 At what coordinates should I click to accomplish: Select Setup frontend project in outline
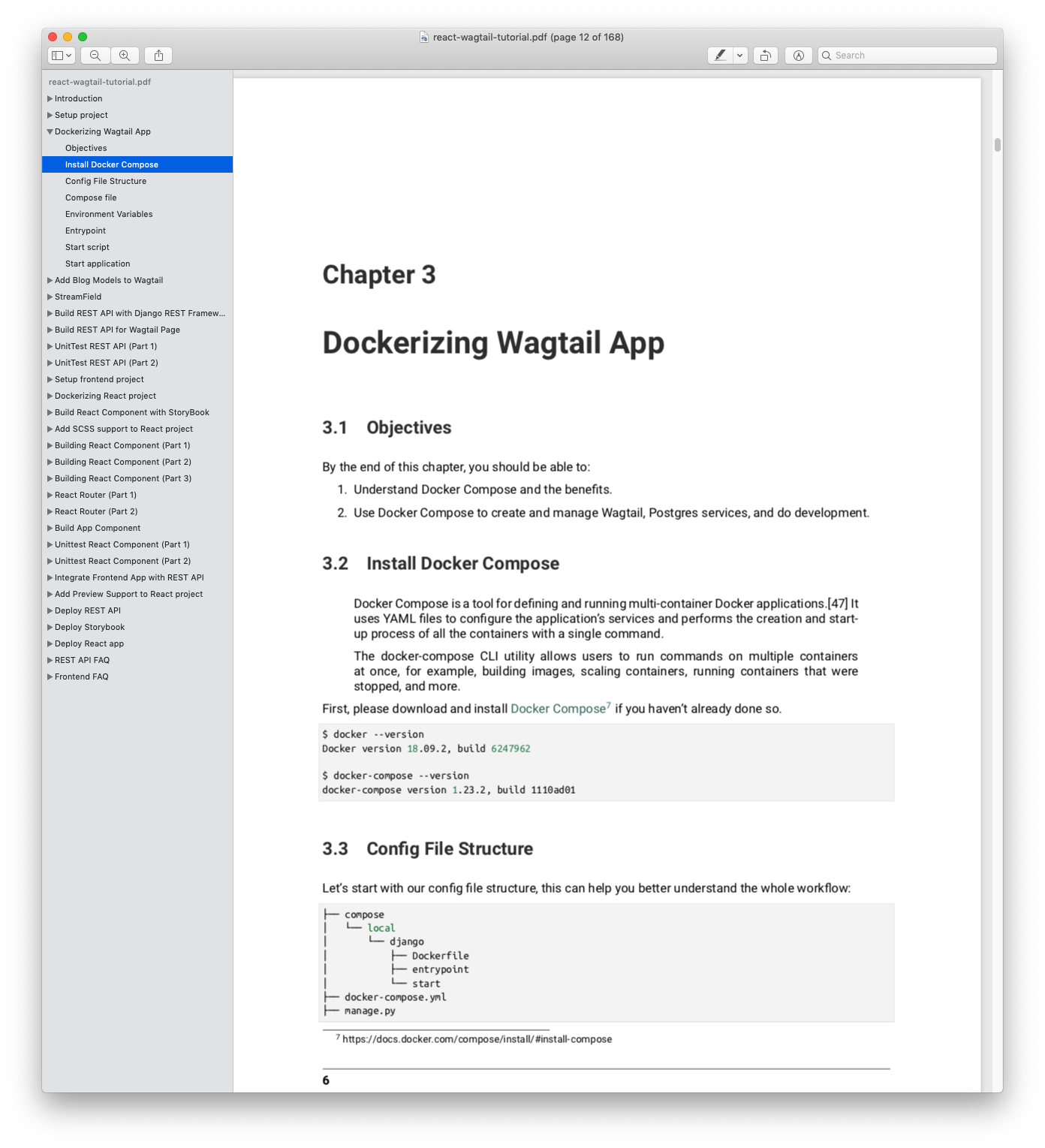[137, 379]
